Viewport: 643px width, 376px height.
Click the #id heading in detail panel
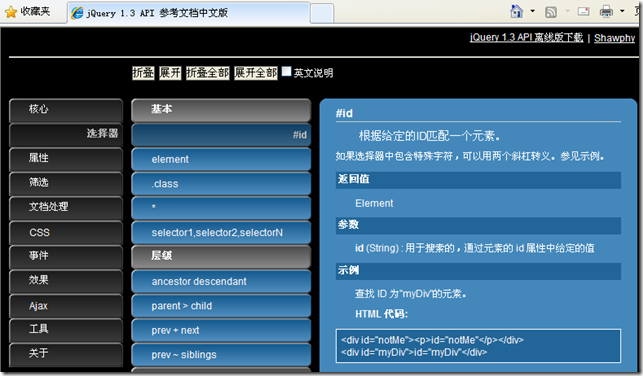click(344, 113)
